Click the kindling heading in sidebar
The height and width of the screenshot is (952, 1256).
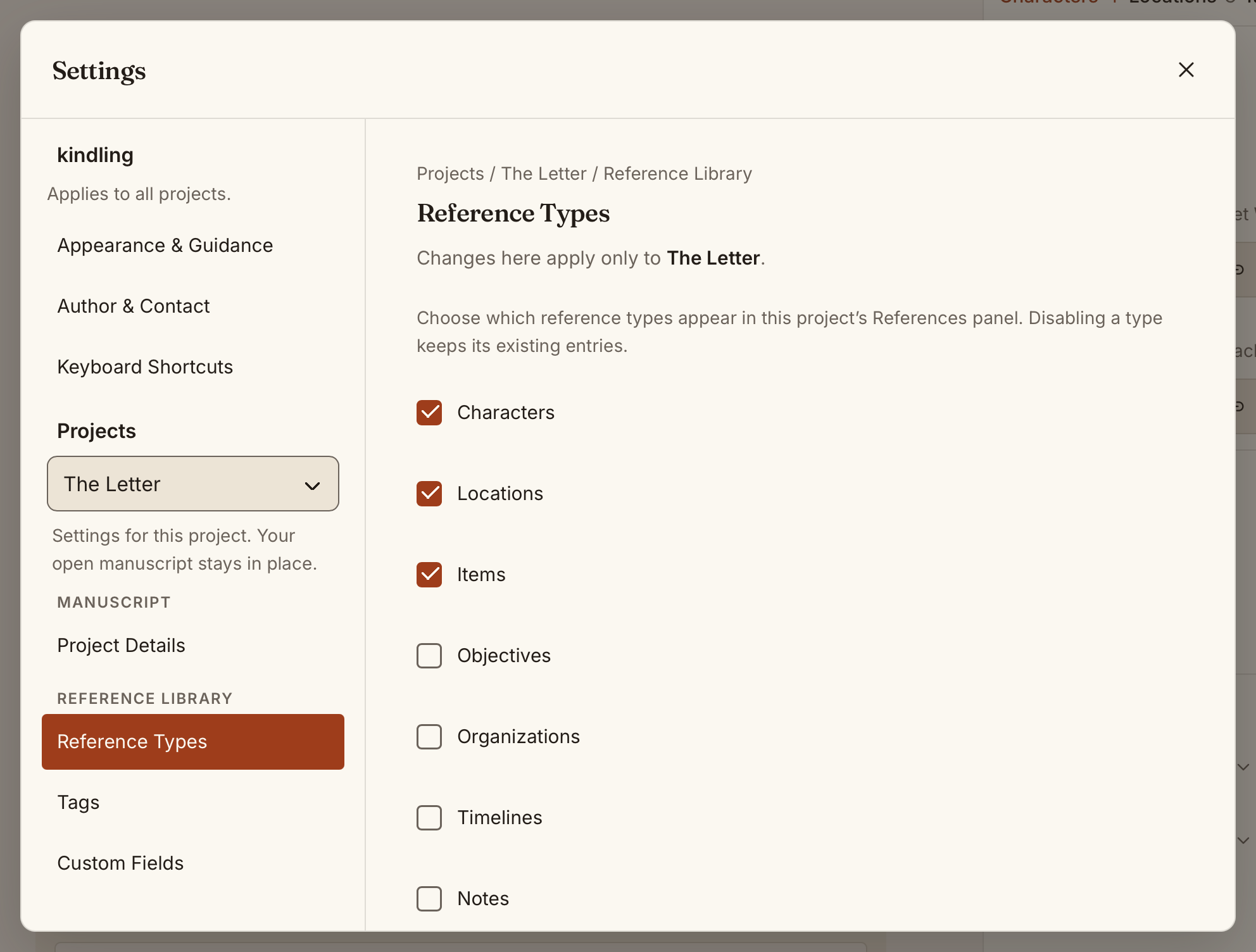tap(96, 155)
